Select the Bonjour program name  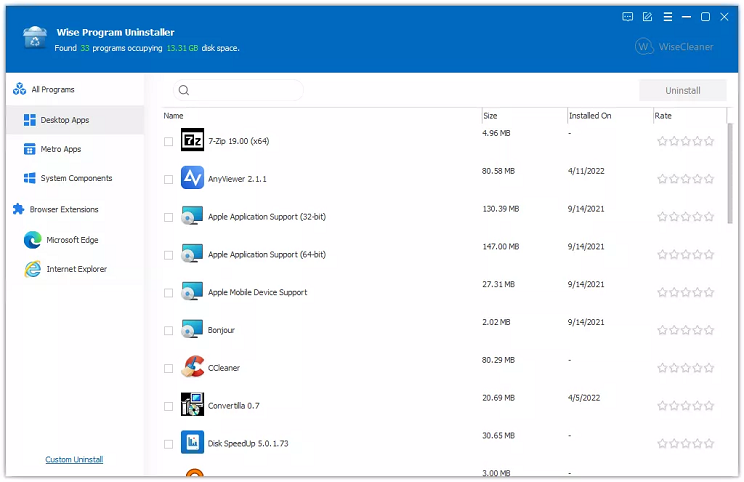(x=221, y=330)
